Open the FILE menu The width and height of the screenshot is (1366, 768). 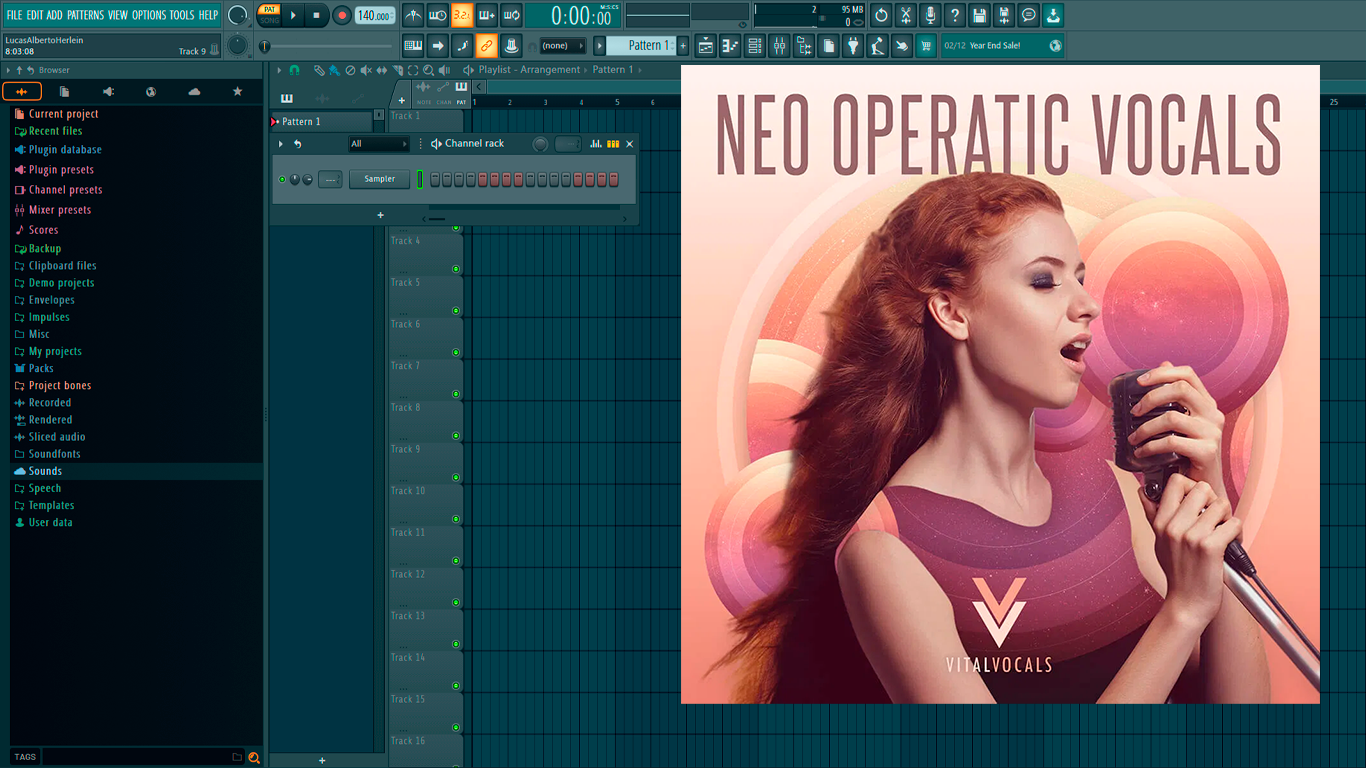(x=14, y=15)
